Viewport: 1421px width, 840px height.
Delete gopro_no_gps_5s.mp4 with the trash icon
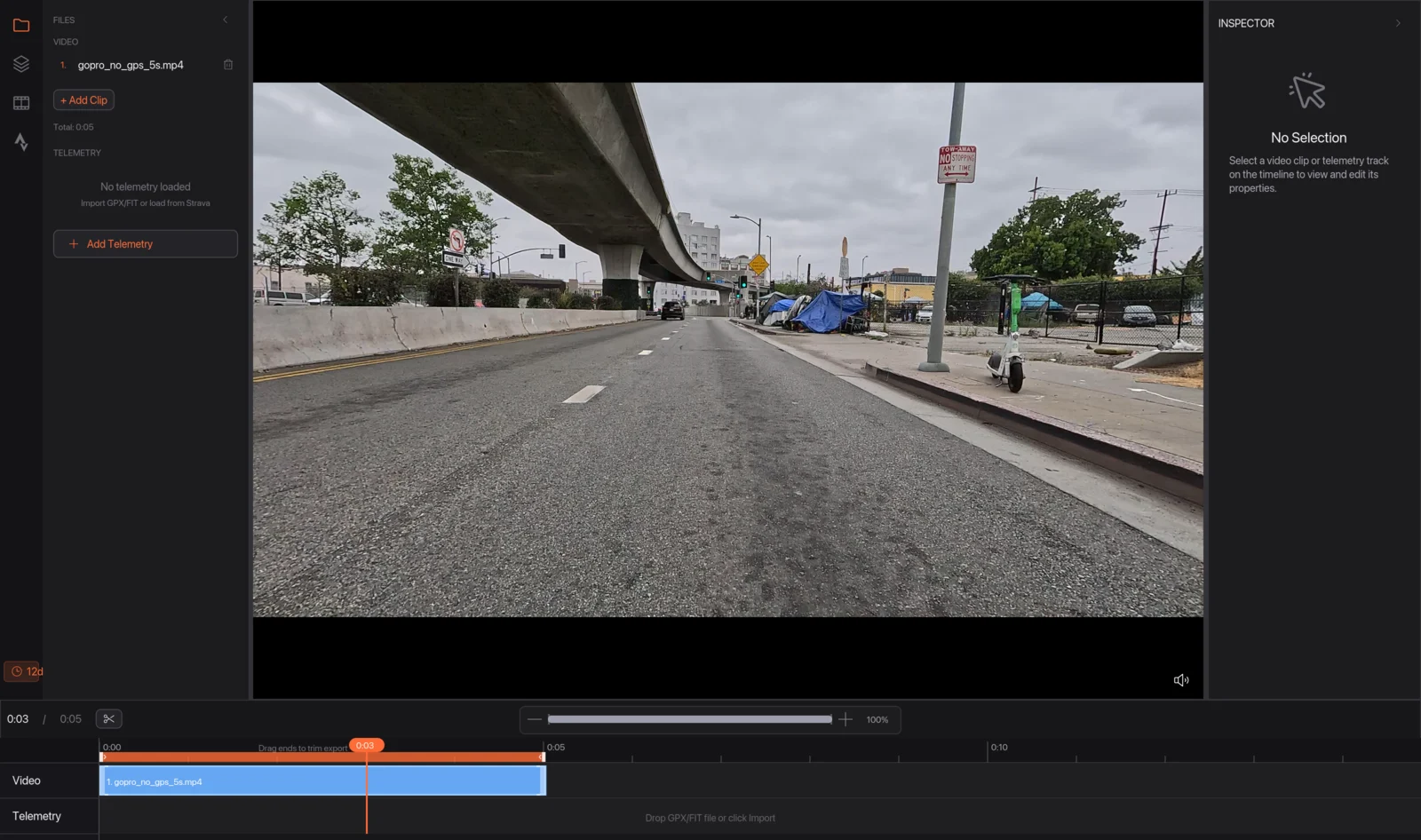click(228, 65)
